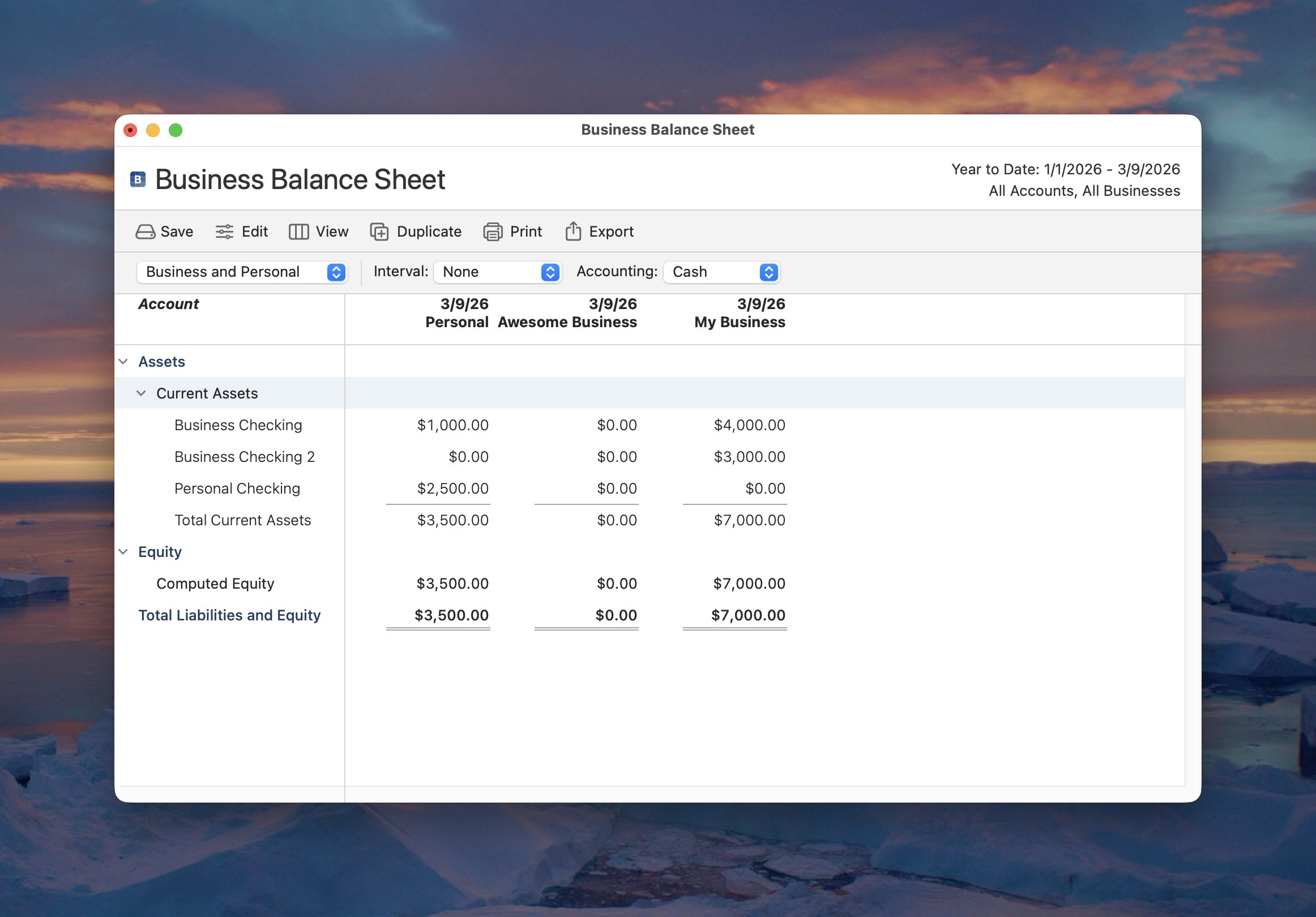
Task: Click My Business $4,000.00 Business Checking value
Action: coord(749,425)
